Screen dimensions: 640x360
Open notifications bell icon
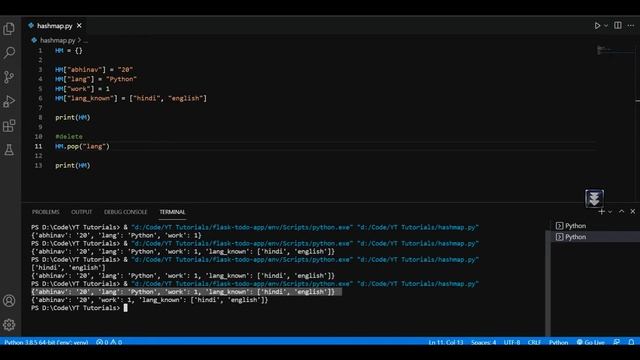631,342
